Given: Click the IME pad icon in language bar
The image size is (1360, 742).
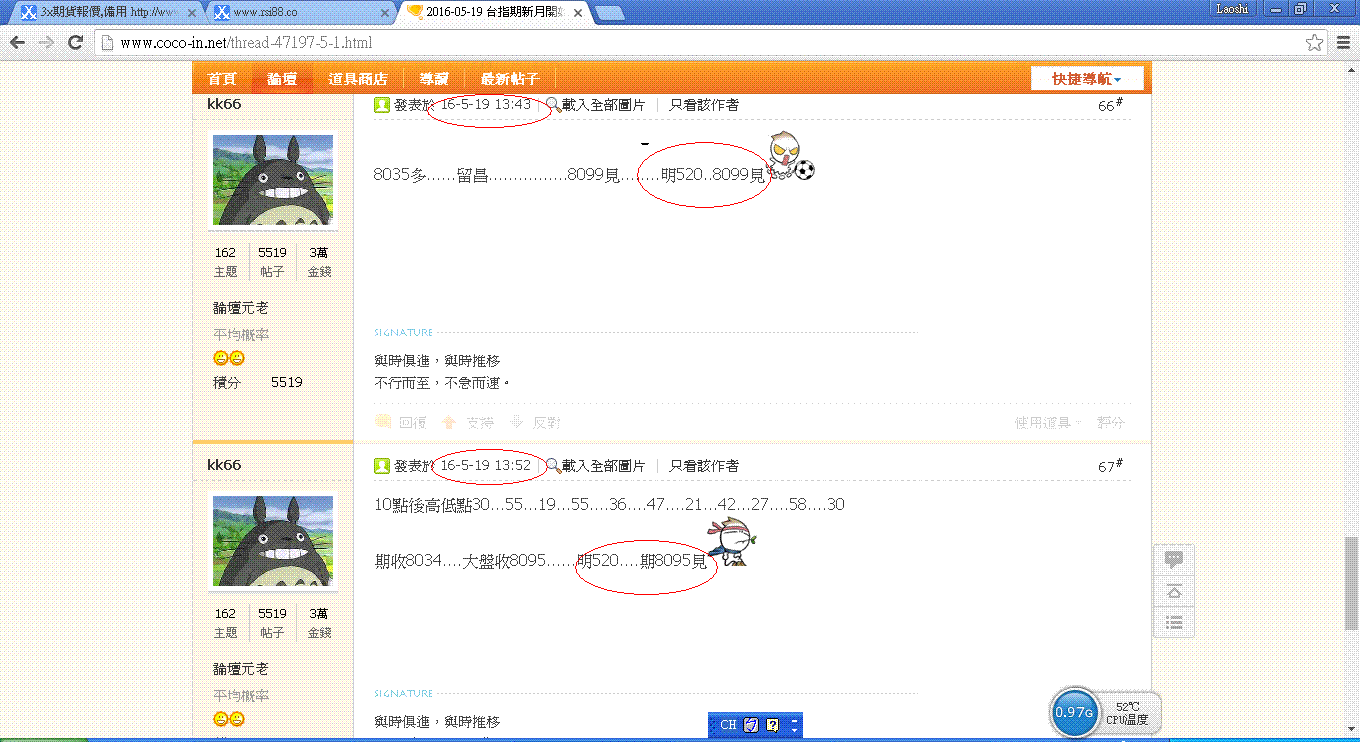Looking at the screenshot, I should [x=751, y=725].
